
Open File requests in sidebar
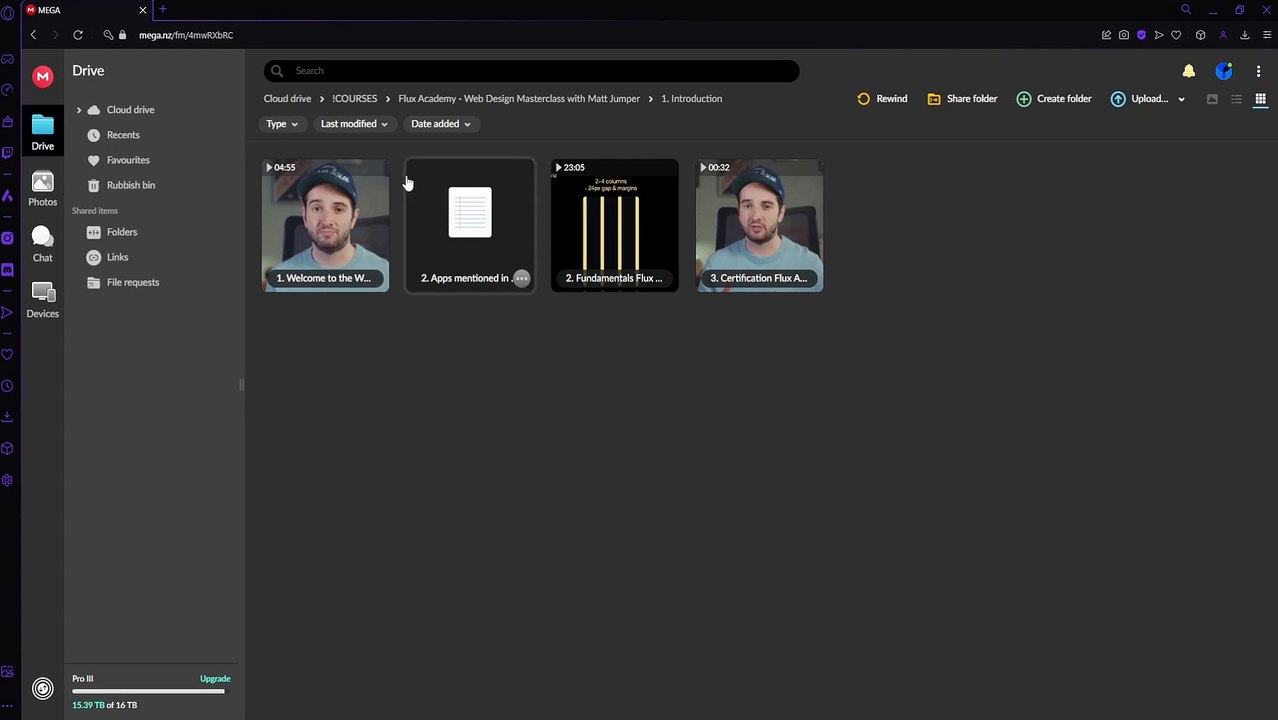tap(133, 282)
